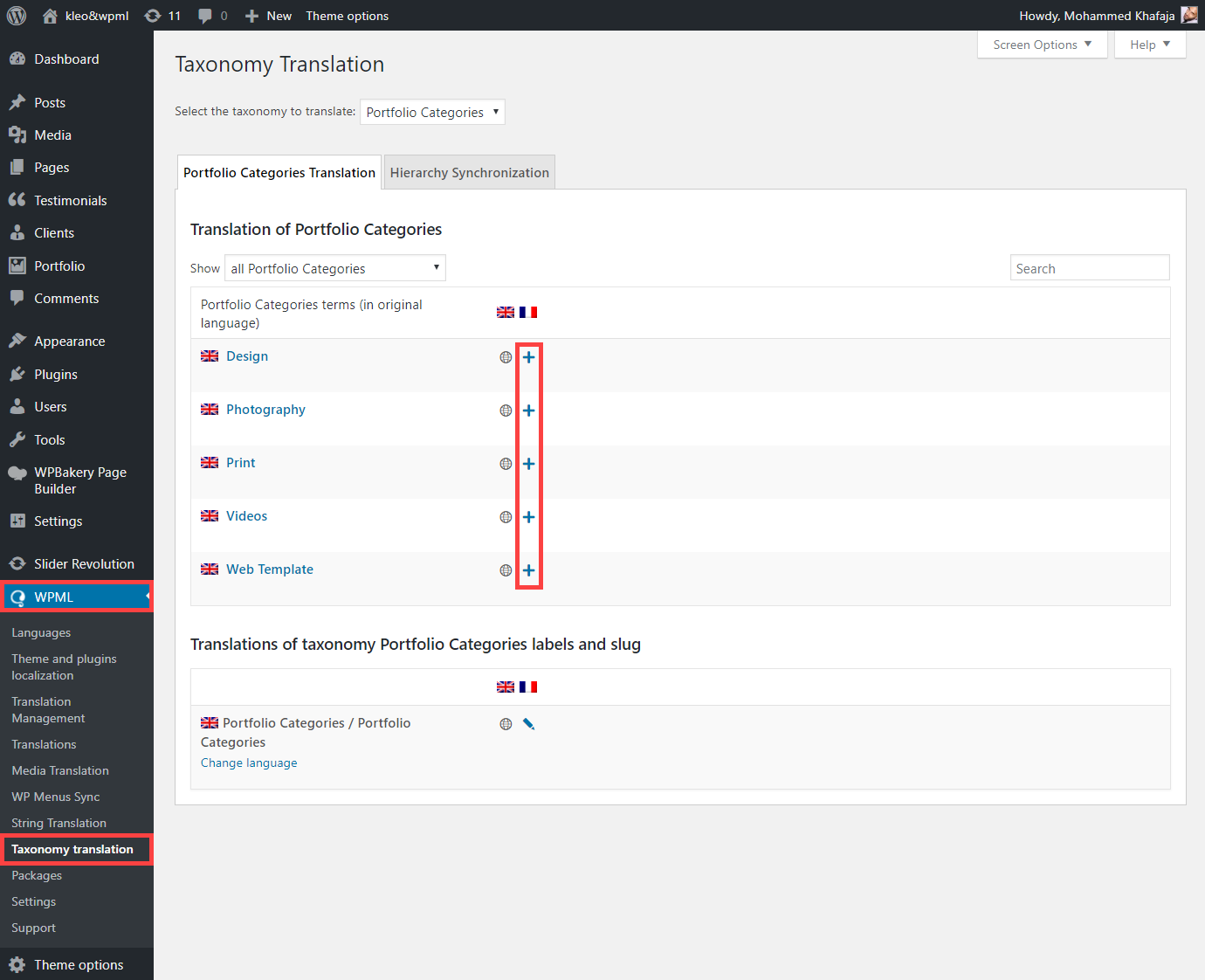Click the Dashboard gauge icon in sidebar
Screen dimensions: 1205x980
pyautogui.click(x=17, y=59)
